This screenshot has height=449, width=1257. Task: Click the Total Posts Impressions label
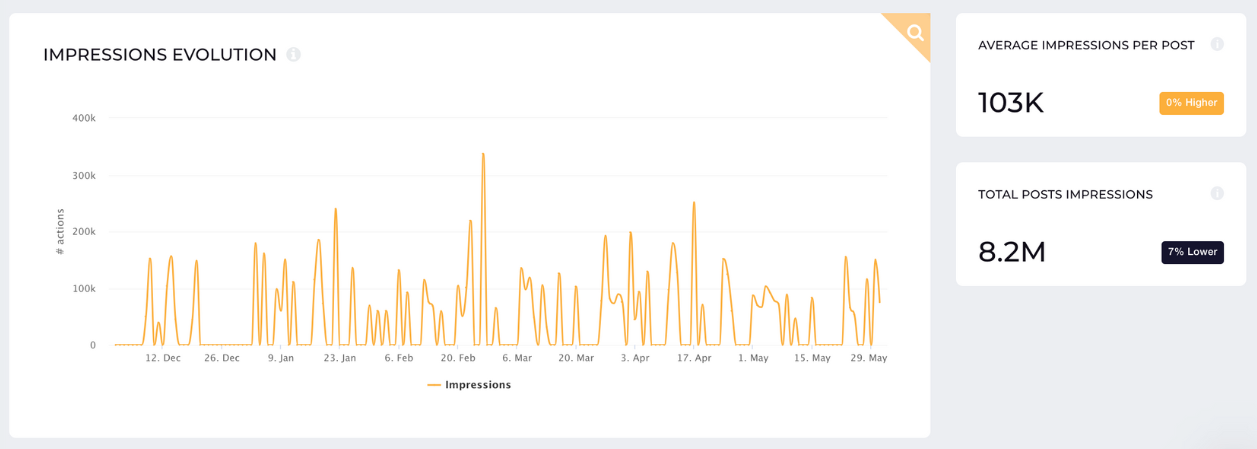point(1065,194)
